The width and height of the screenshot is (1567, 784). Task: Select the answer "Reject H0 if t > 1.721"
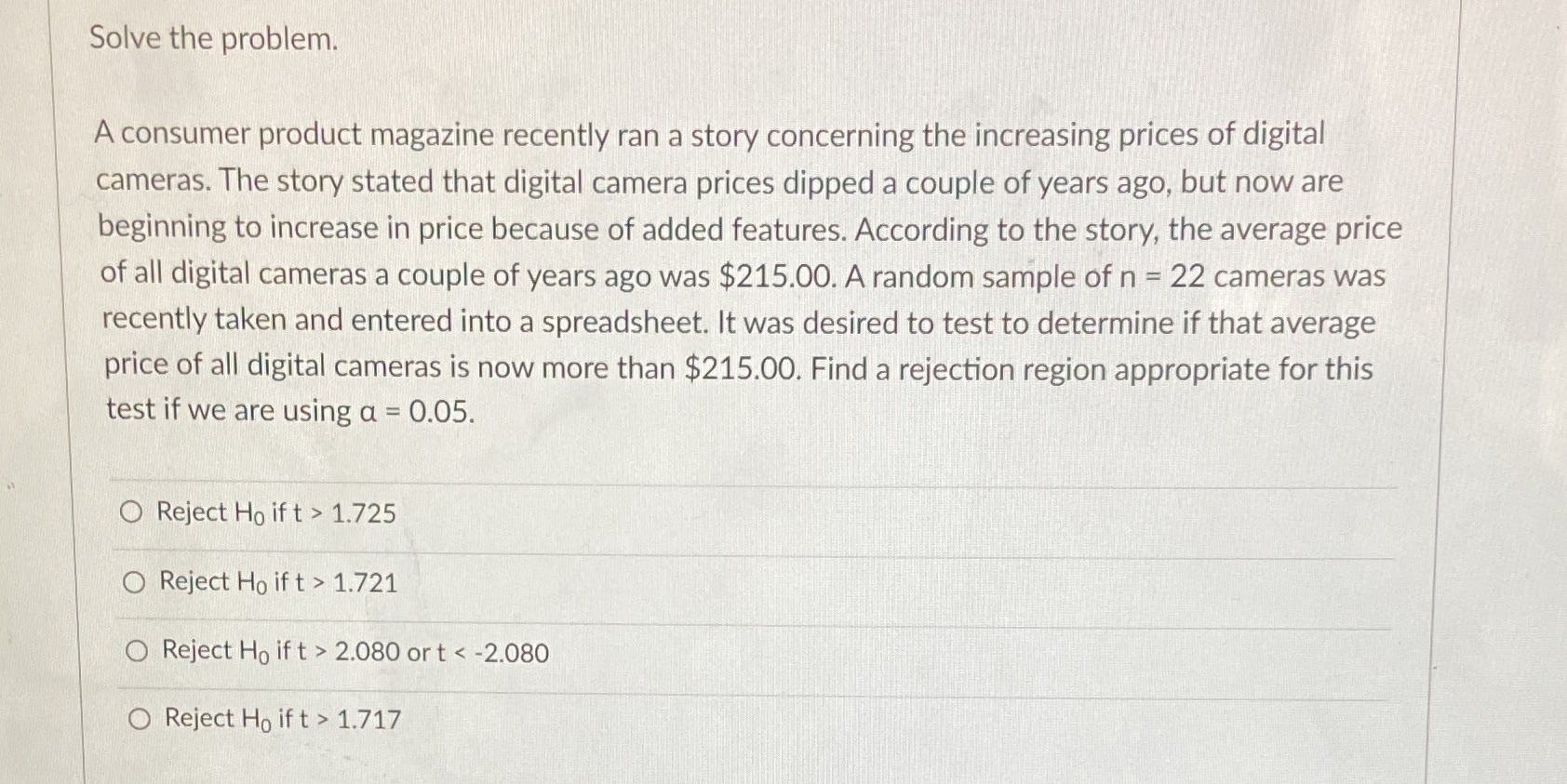(274, 582)
